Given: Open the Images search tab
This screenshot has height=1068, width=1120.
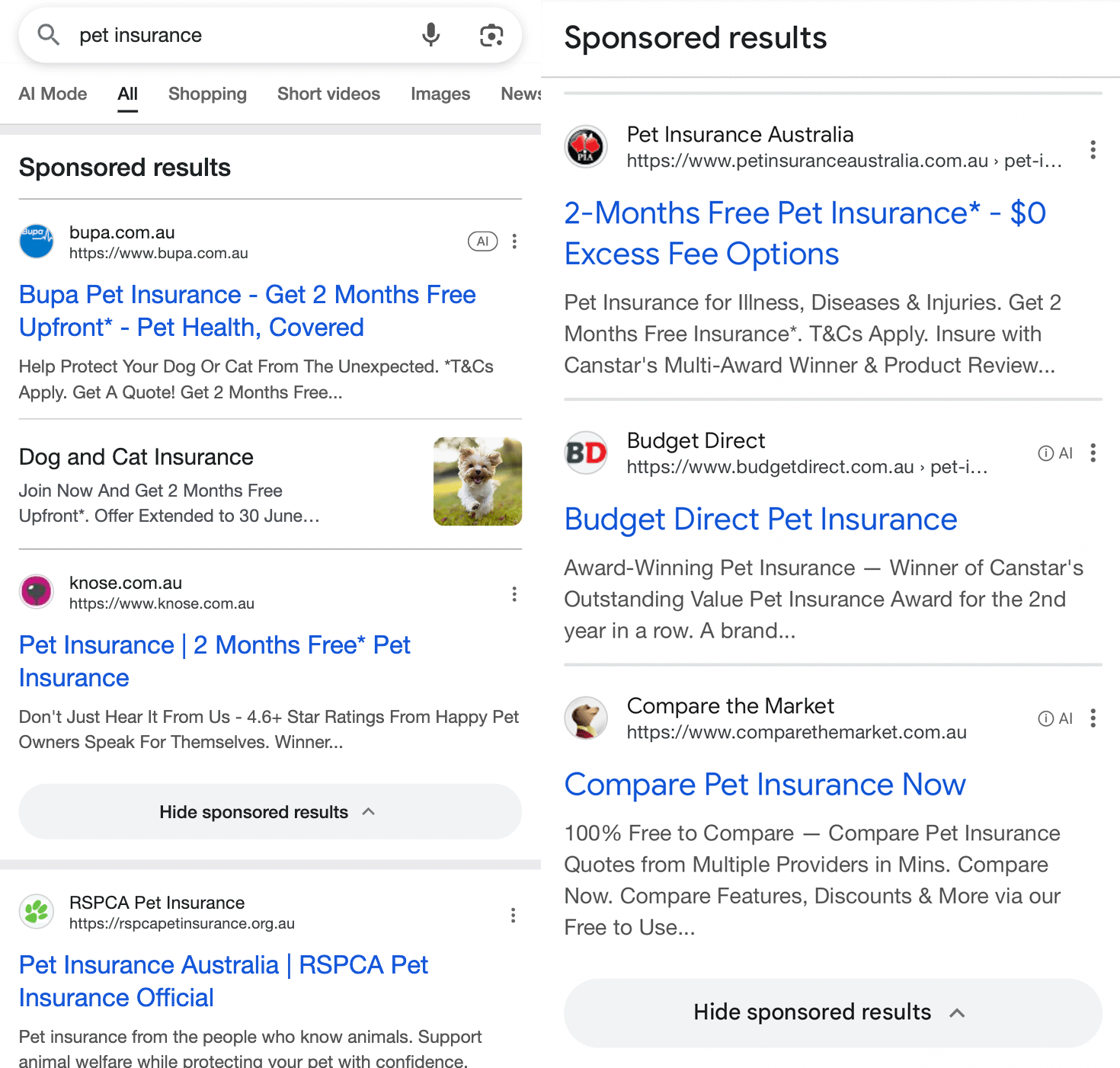Looking at the screenshot, I should click(440, 94).
